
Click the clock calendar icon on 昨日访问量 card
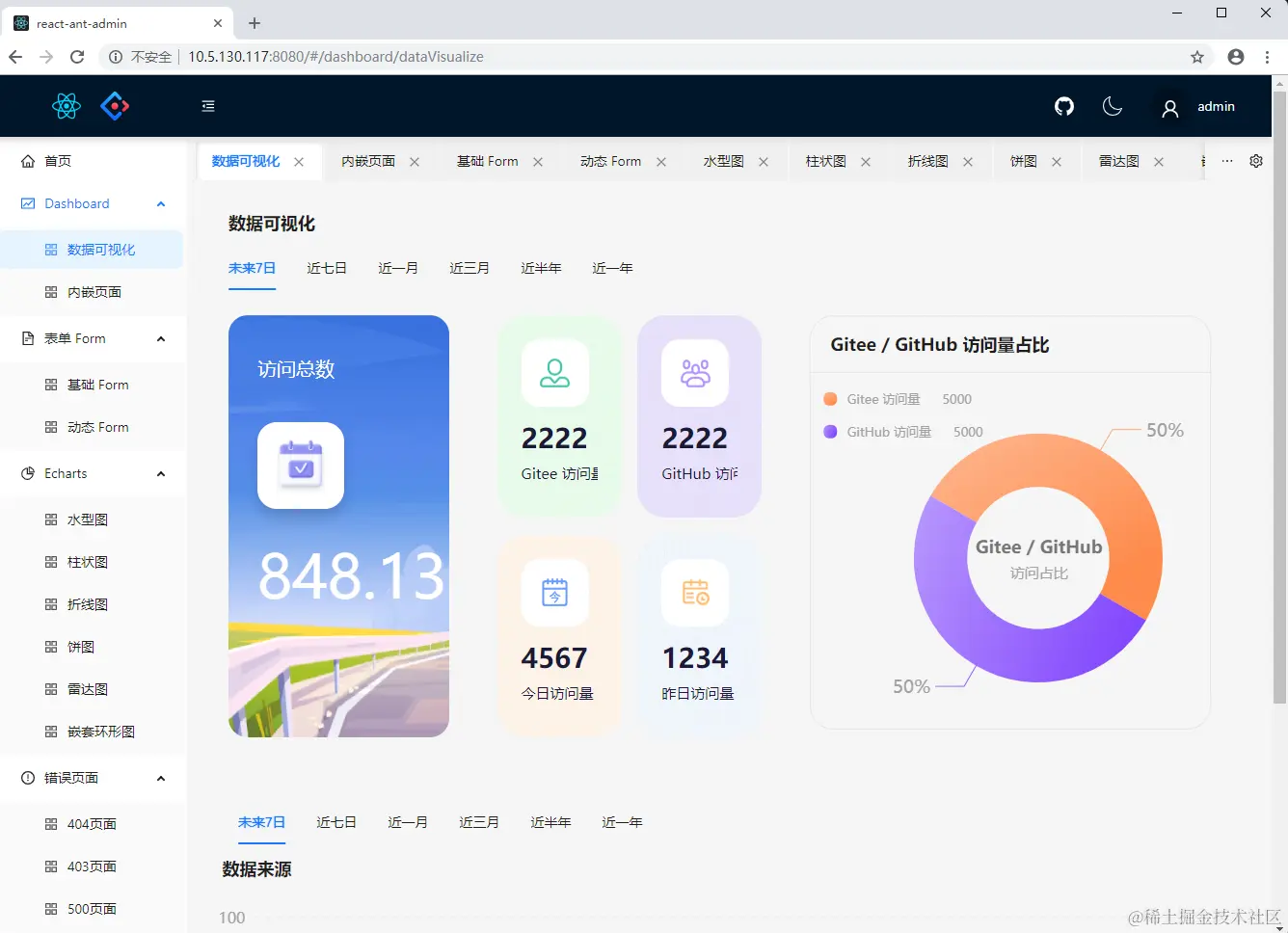[x=695, y=593]
